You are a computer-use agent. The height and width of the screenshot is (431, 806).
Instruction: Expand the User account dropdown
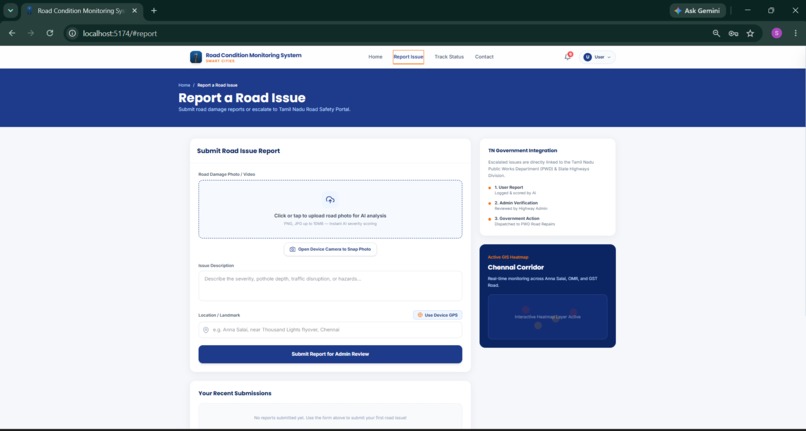coord(597,57)
